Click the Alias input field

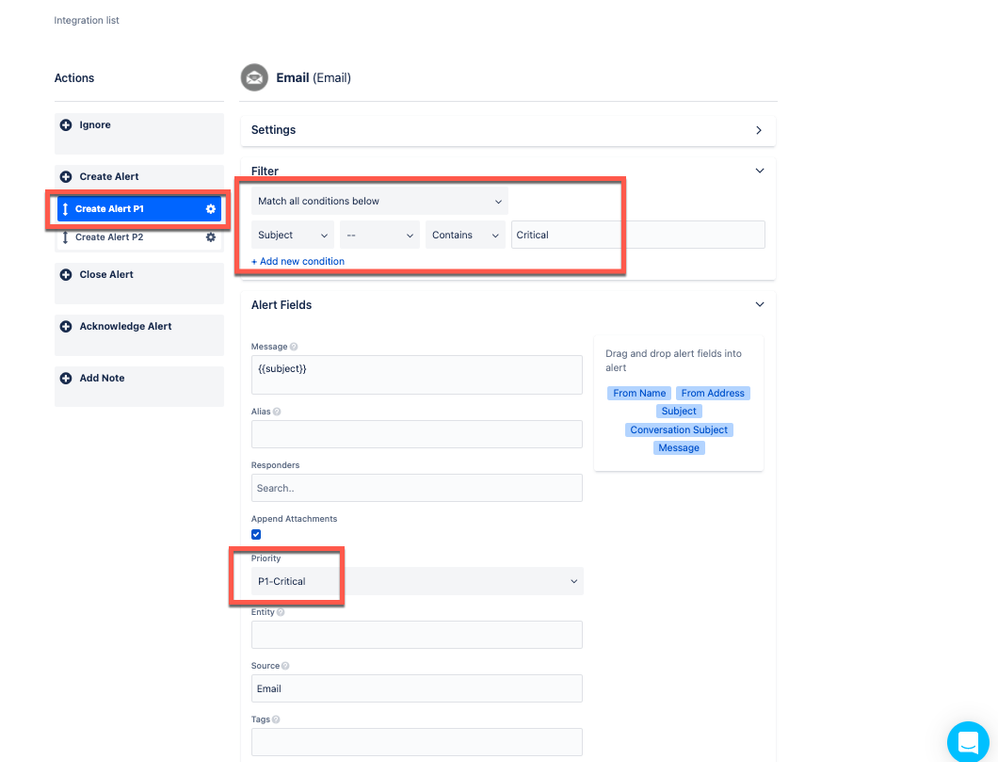coord(417,434)
